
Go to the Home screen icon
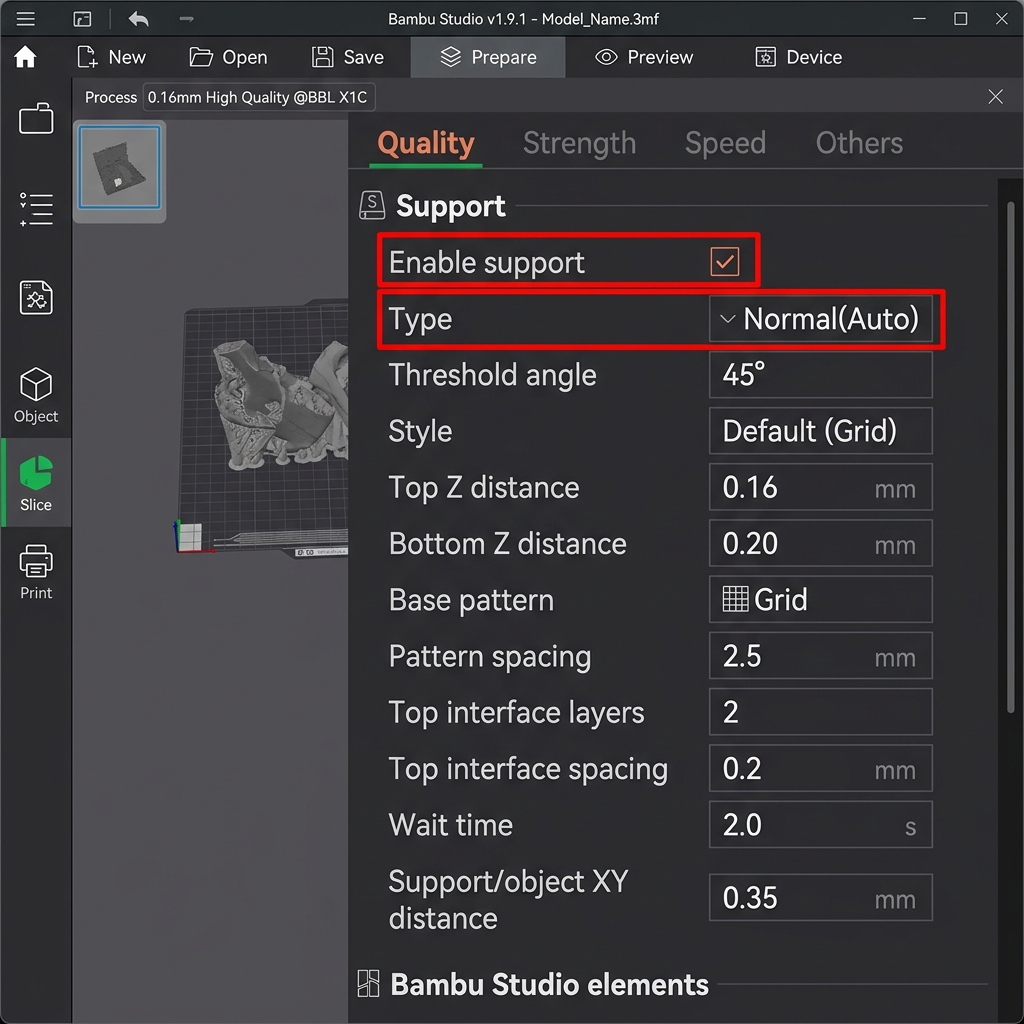pos(25,57)
